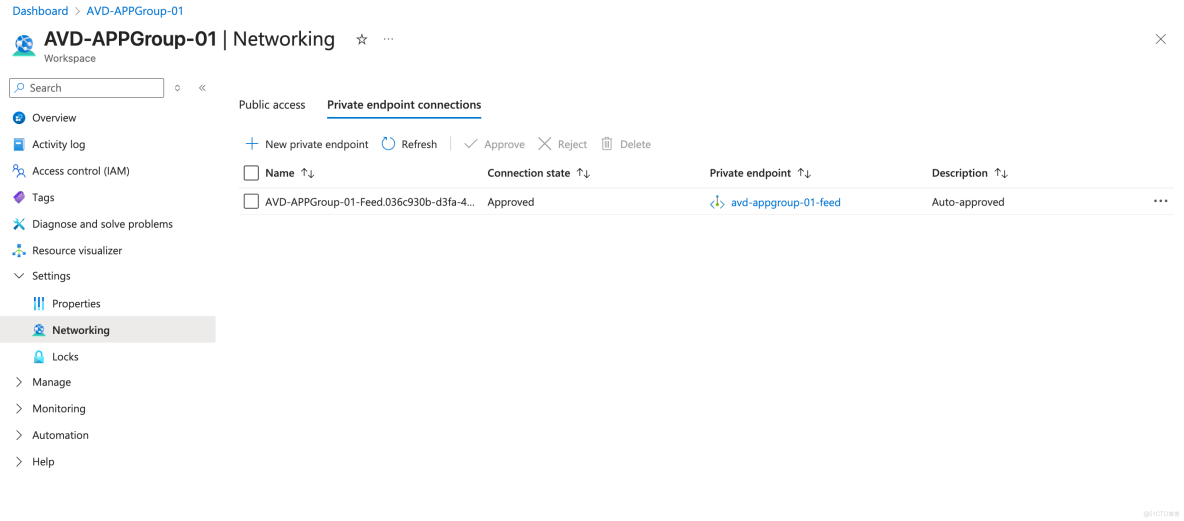Open Tags page

tap(43, 197)
